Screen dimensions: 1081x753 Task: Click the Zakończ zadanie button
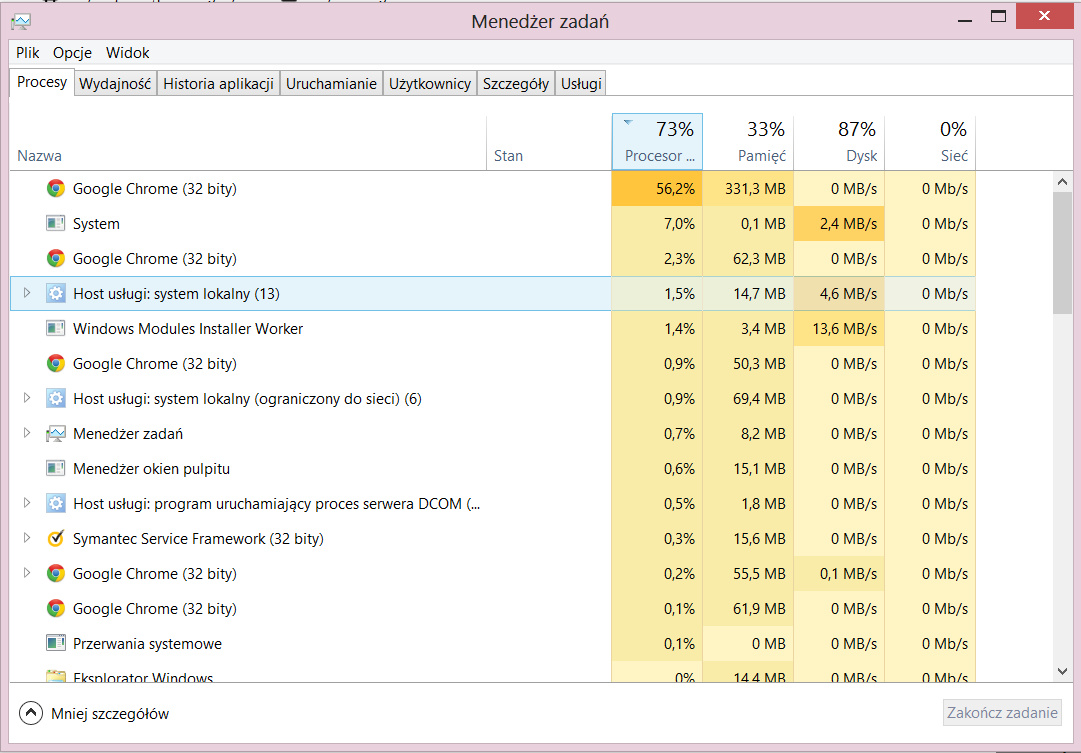[1002, 713]
